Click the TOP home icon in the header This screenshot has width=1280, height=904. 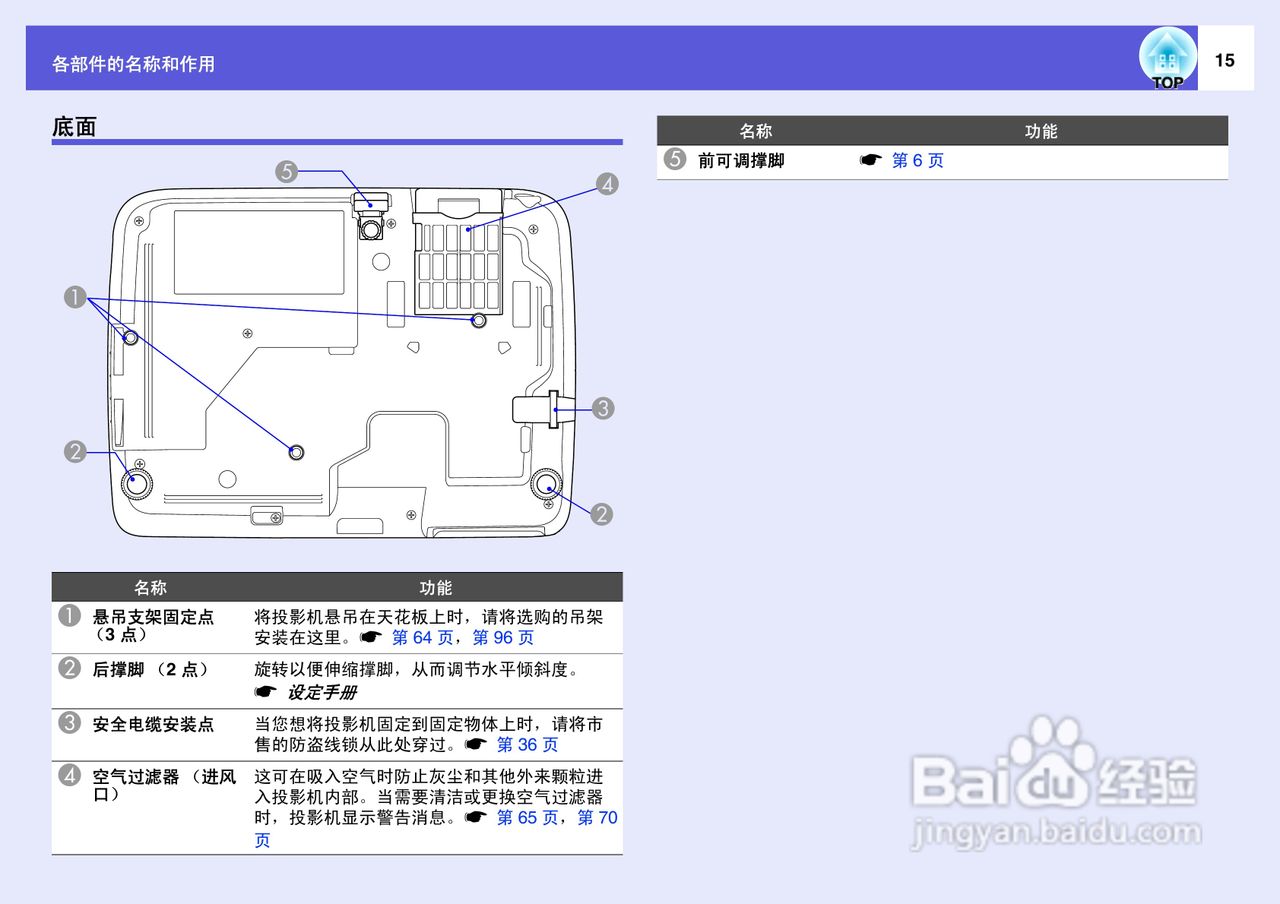tap(1166, 57)
